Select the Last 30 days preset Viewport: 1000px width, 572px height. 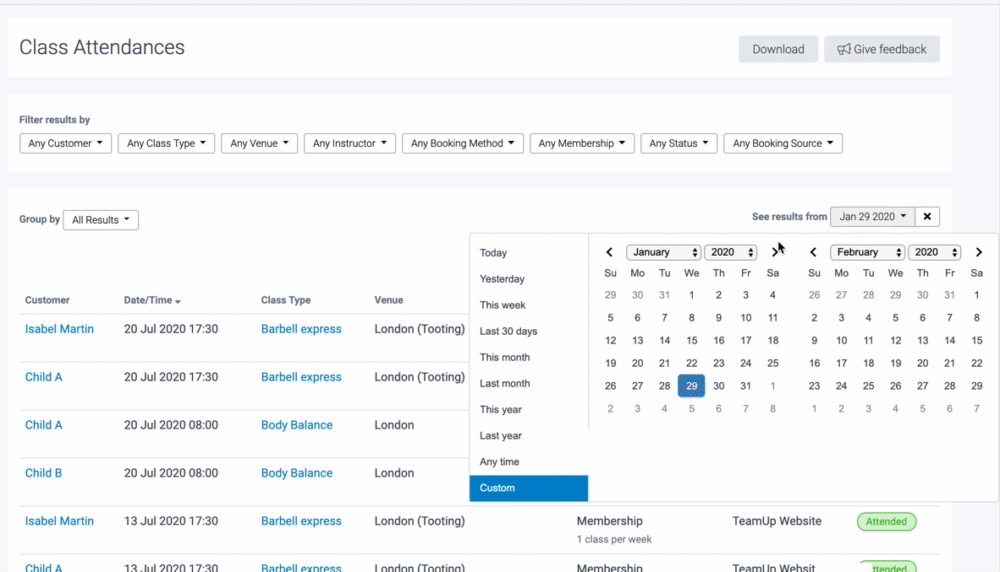click(508, 331)
